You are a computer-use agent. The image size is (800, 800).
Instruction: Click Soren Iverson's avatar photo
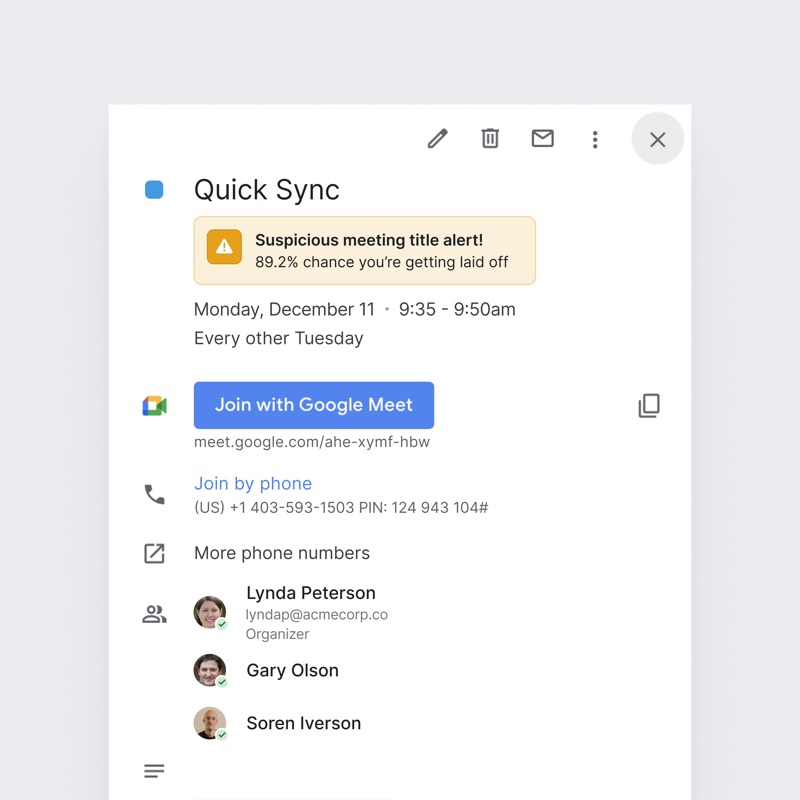tap(210, 723)
